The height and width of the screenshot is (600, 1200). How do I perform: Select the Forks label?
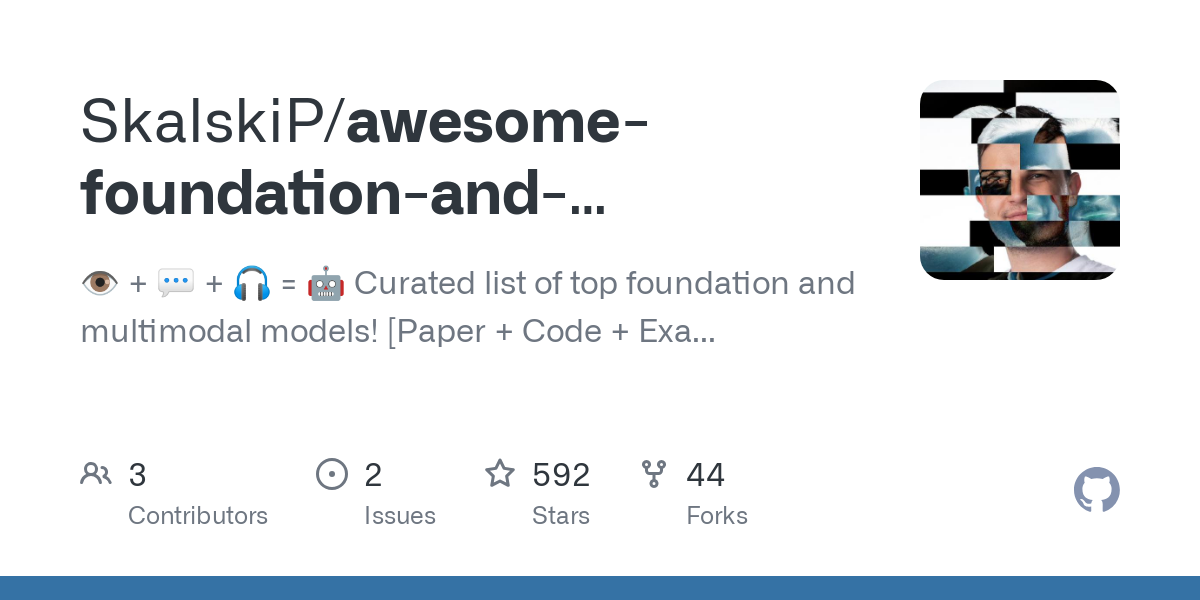[x=717, y=516]
